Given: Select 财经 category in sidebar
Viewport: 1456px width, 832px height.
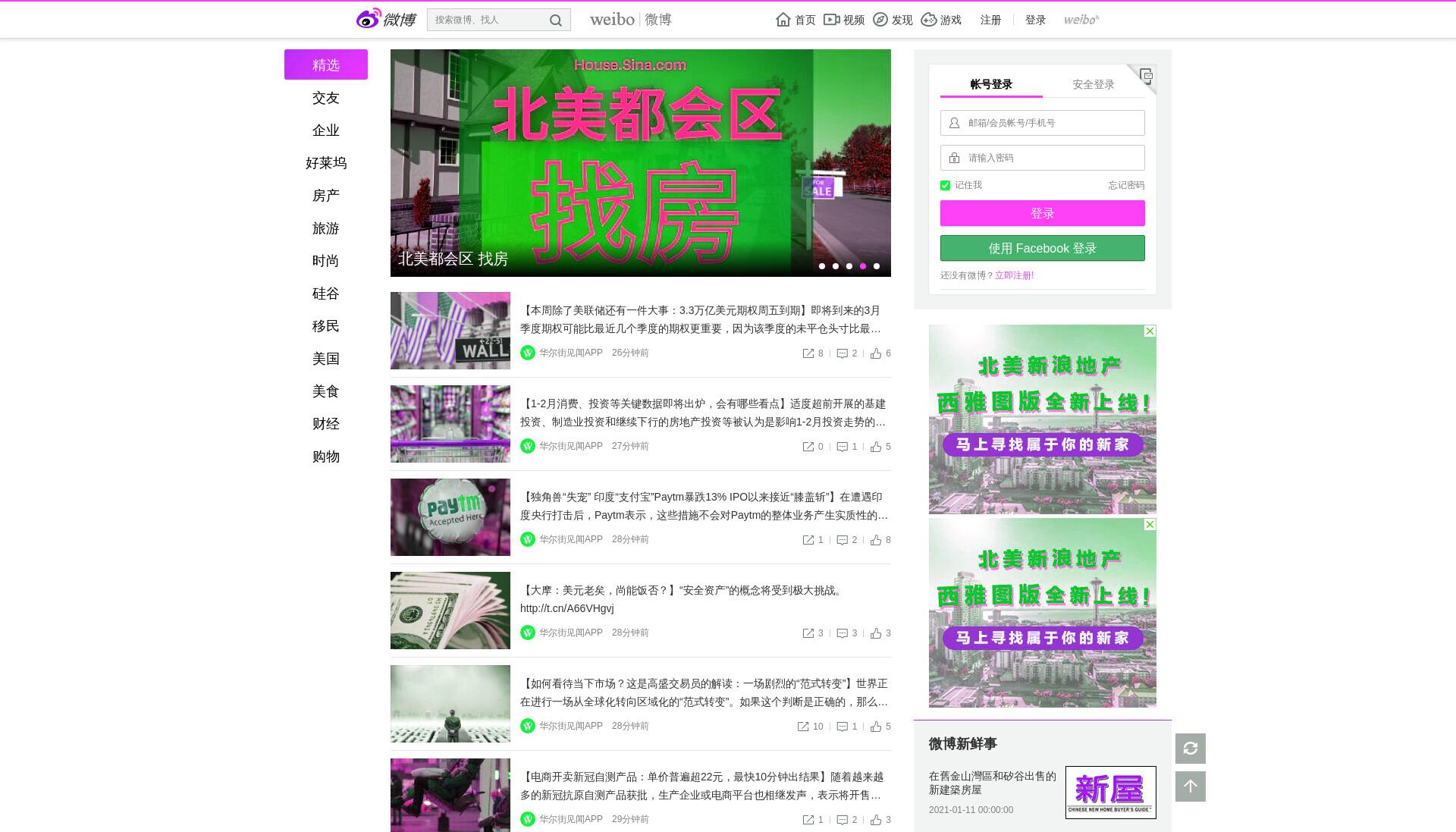Looking at the screenshot, I should tap(326, 424).
